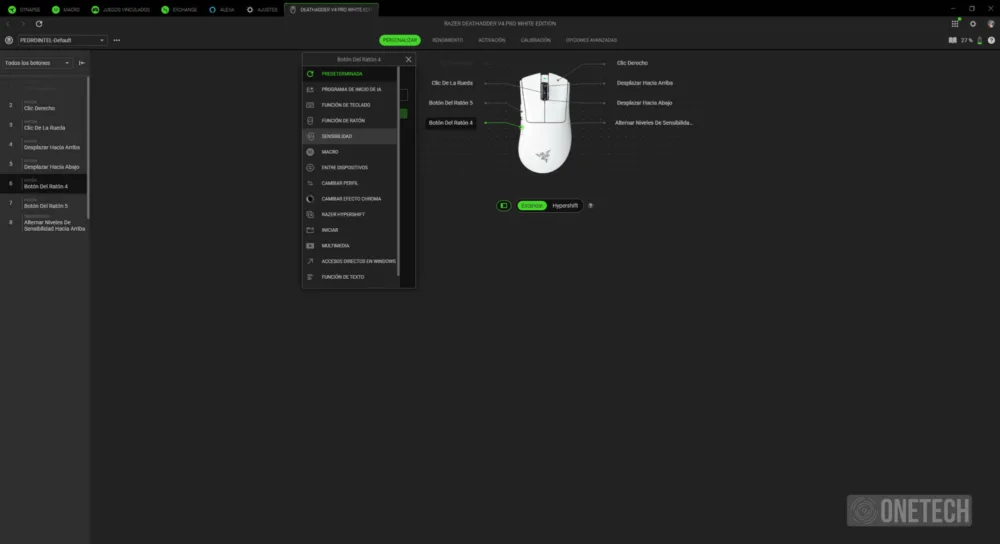Open the Ajustes tab
Image resolution: width=1000 pixels, height=544 pixels.
[262, 10]
